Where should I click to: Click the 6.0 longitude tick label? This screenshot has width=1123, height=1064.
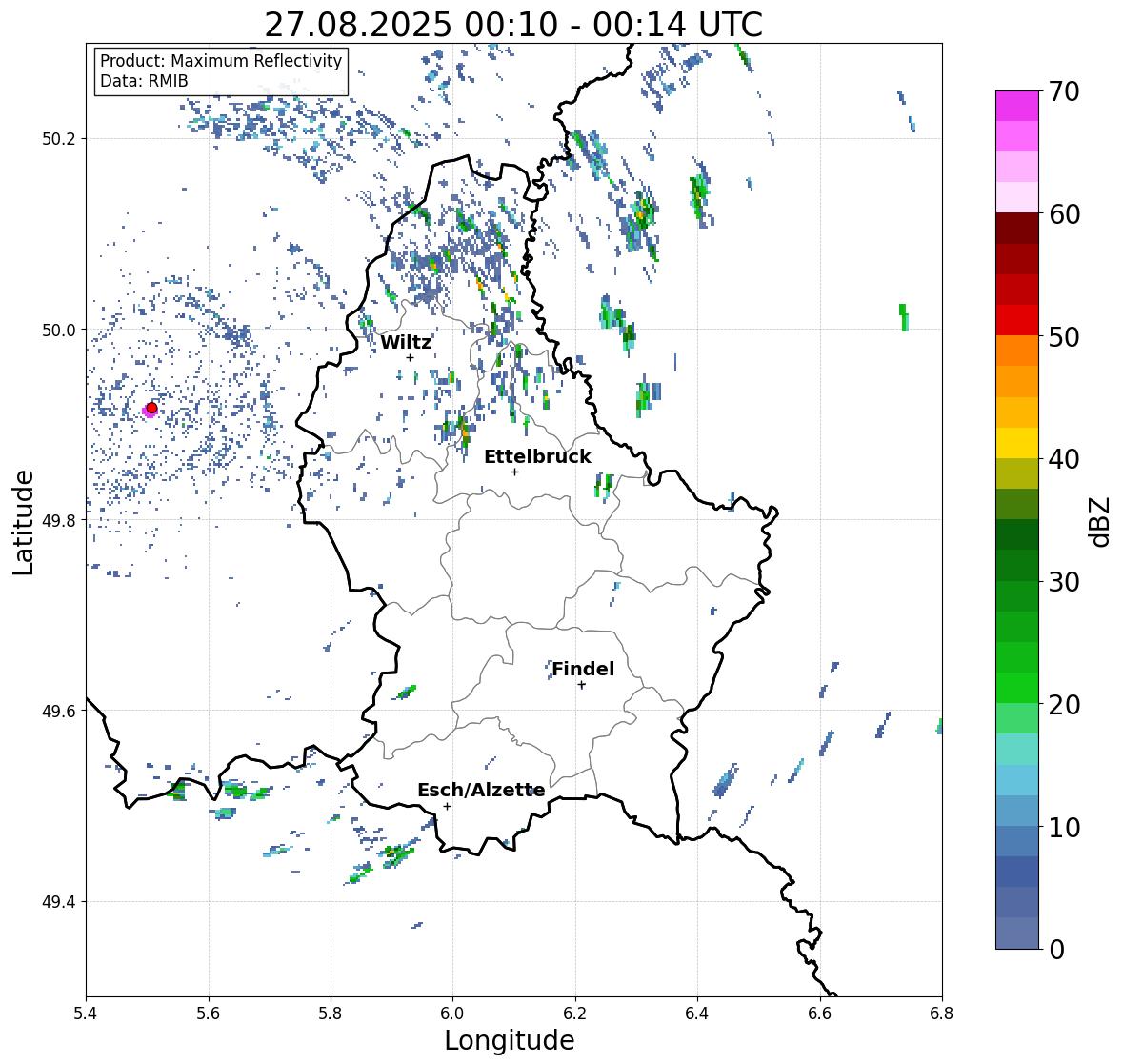pyautogui.click(x=452, y=1013)
